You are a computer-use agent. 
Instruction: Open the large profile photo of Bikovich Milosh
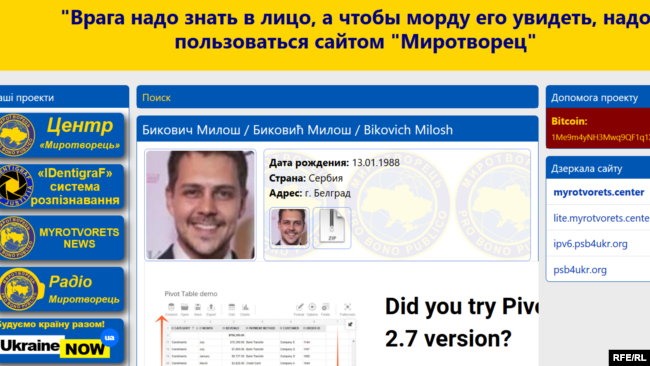tap(200, 205)
